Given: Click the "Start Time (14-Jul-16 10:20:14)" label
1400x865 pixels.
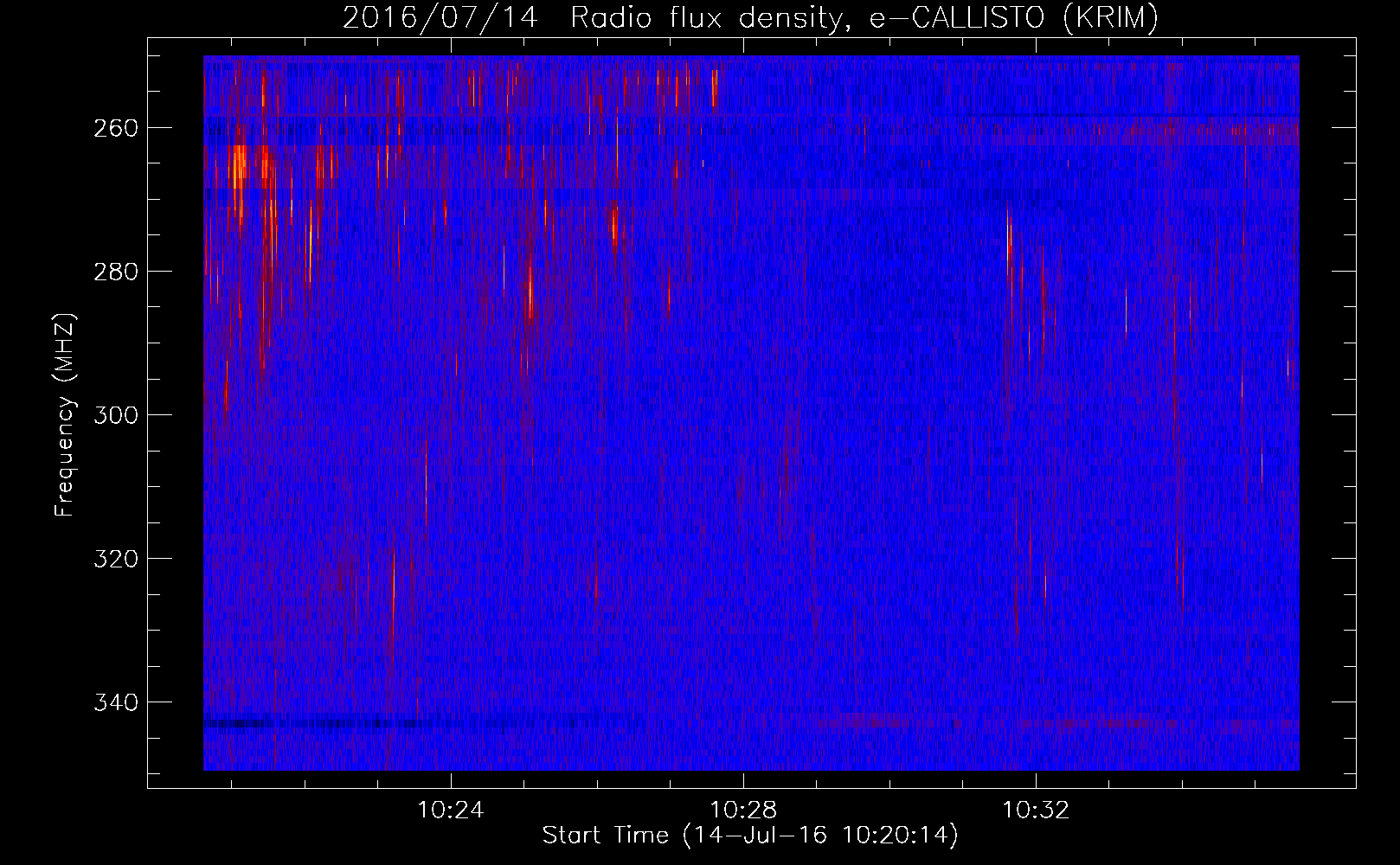Looking at the screenshot, I should [x=750, y=836].
